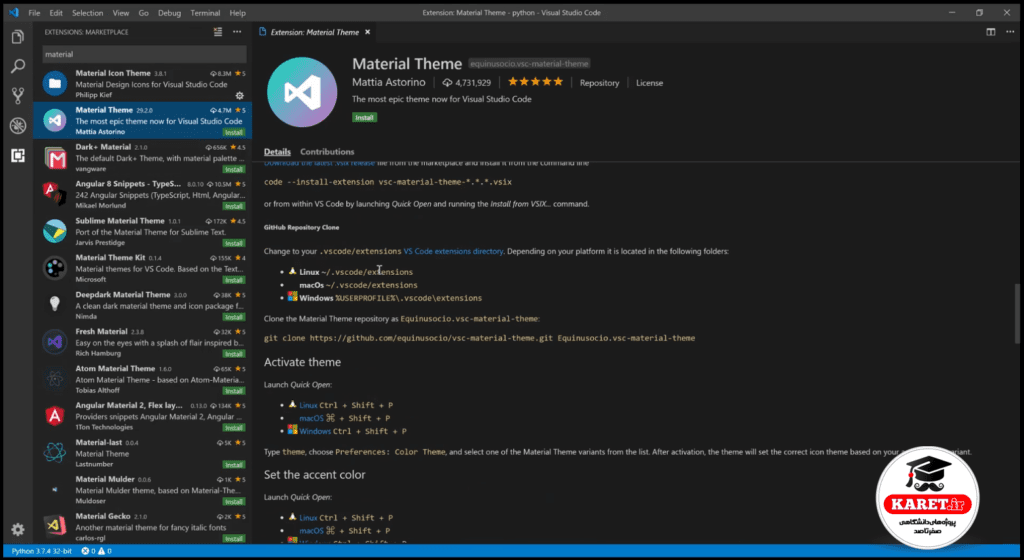The image size is (1024, 560).
Task: Click the VS Code logo icon
Action: click(x=14, y=12)
